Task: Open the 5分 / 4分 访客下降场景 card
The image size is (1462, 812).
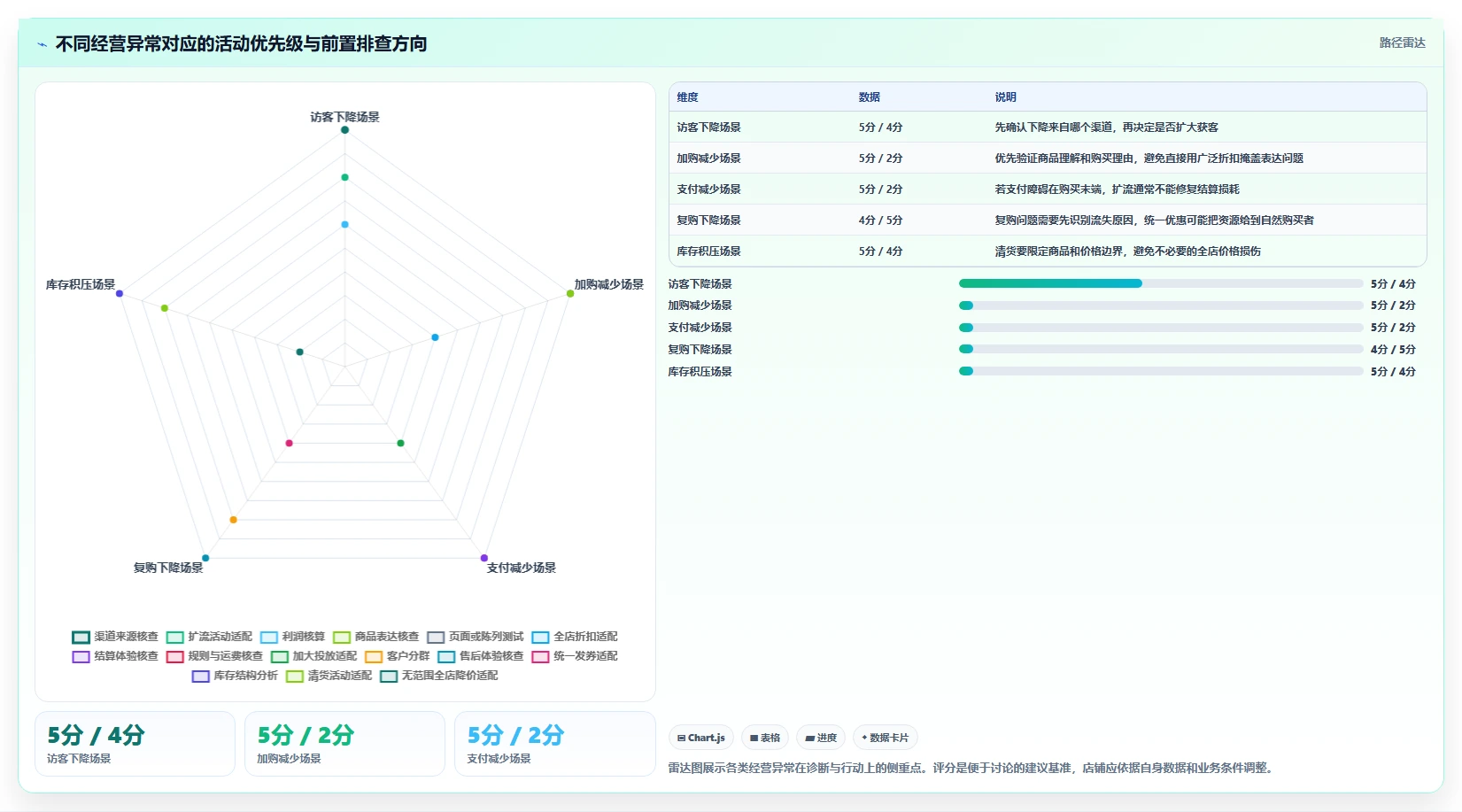Action: coord(135,744)
